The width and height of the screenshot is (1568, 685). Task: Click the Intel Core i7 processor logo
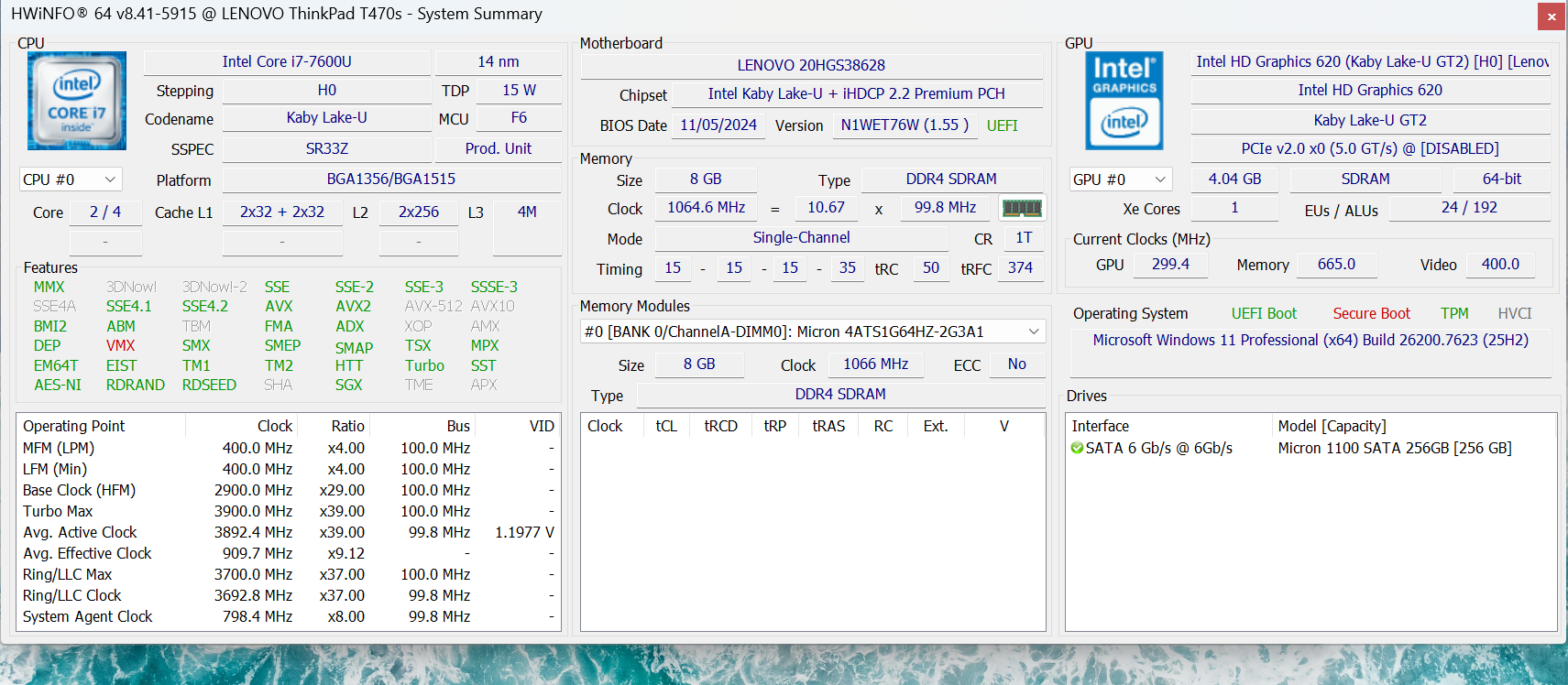[x=77, y=101]
